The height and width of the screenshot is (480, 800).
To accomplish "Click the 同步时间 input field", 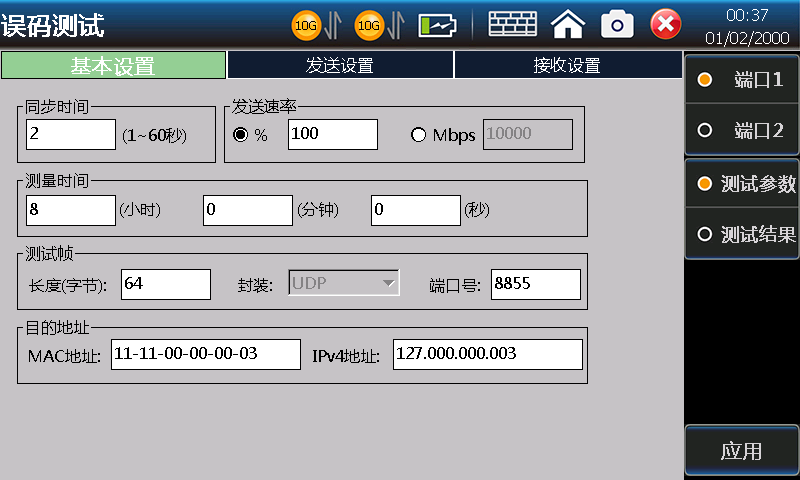I will [x=71, y=135].
